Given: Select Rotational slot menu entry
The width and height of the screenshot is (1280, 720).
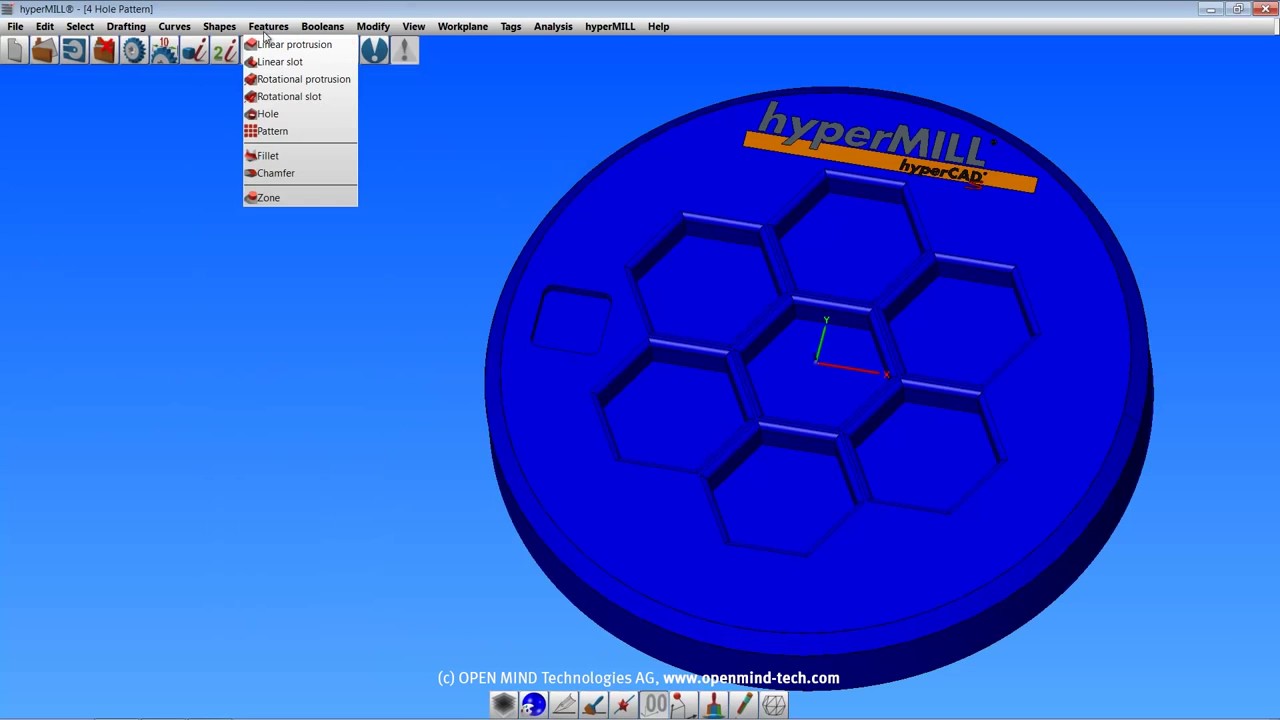Looking at the screenshot, I should click(299, 97).
